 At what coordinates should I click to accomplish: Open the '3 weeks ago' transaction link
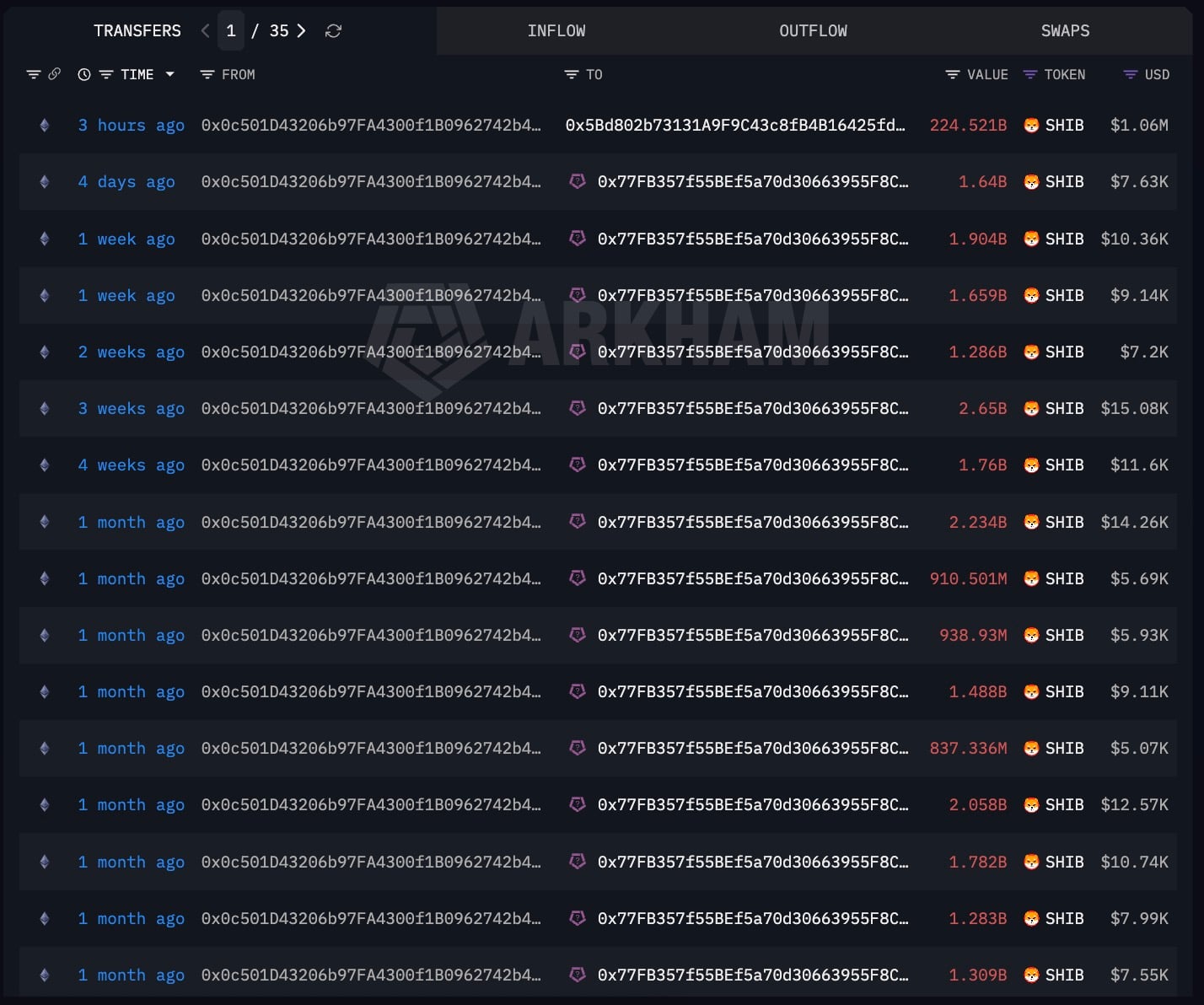click(x=132, y=409)
